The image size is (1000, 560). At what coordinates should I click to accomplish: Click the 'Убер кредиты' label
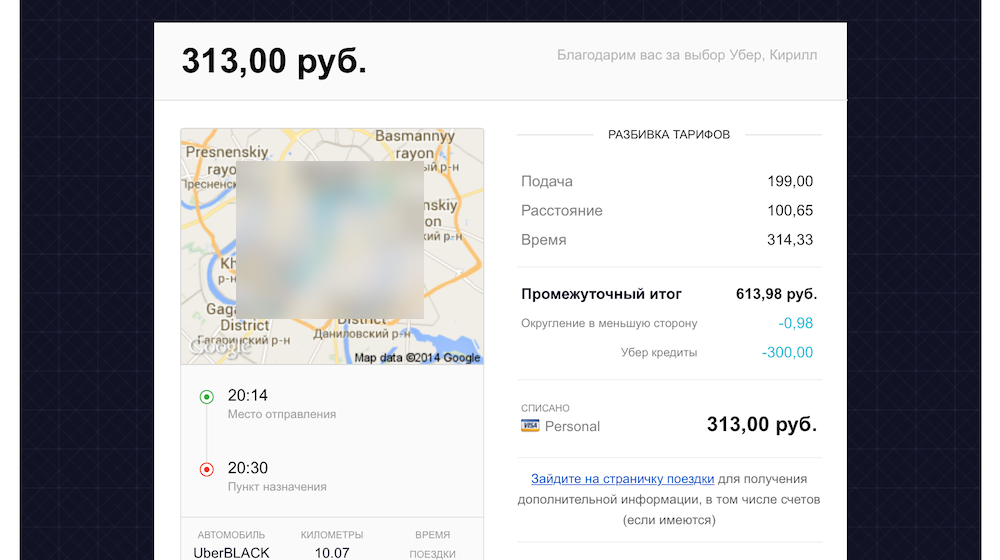click(x=659, y=353)
